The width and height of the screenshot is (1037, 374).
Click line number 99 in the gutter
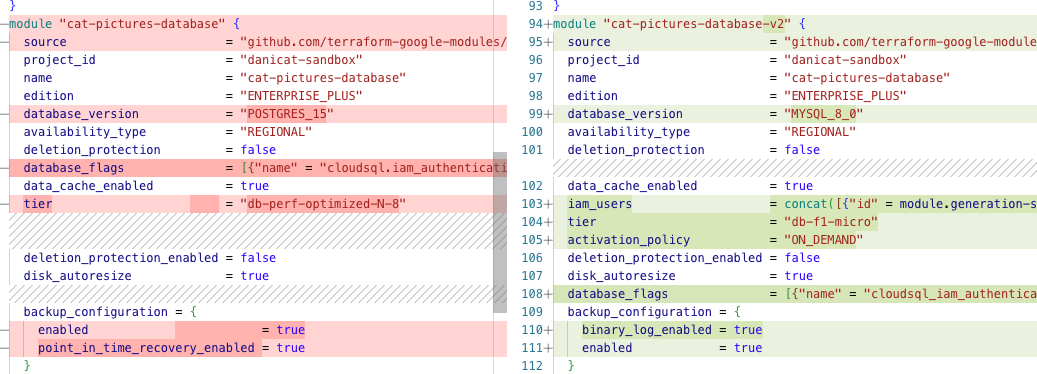click(x=535, y=114)
